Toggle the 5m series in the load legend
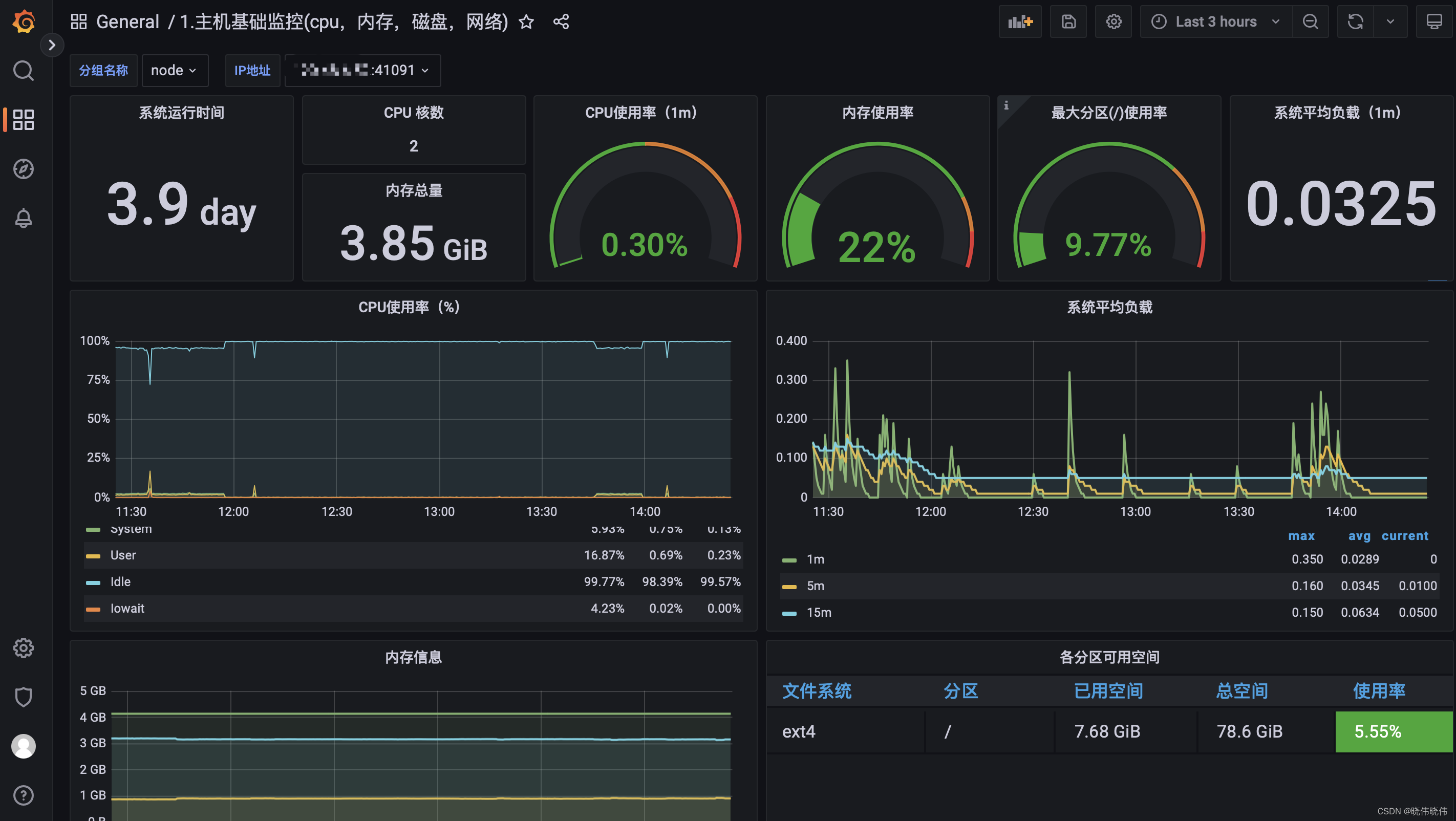The width and height of the screenshot is (1456, 821). click(815, 586)
